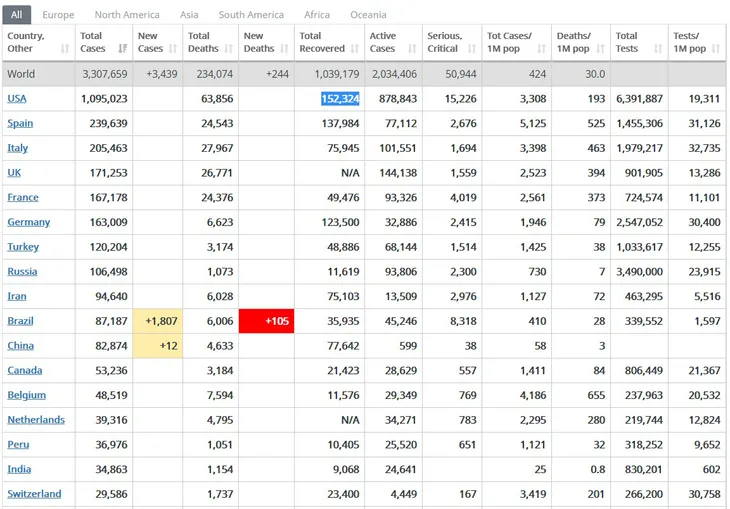730x509 pixels.
Task: Sort by Total Recovered column arrows
Action: coord(355,48)
